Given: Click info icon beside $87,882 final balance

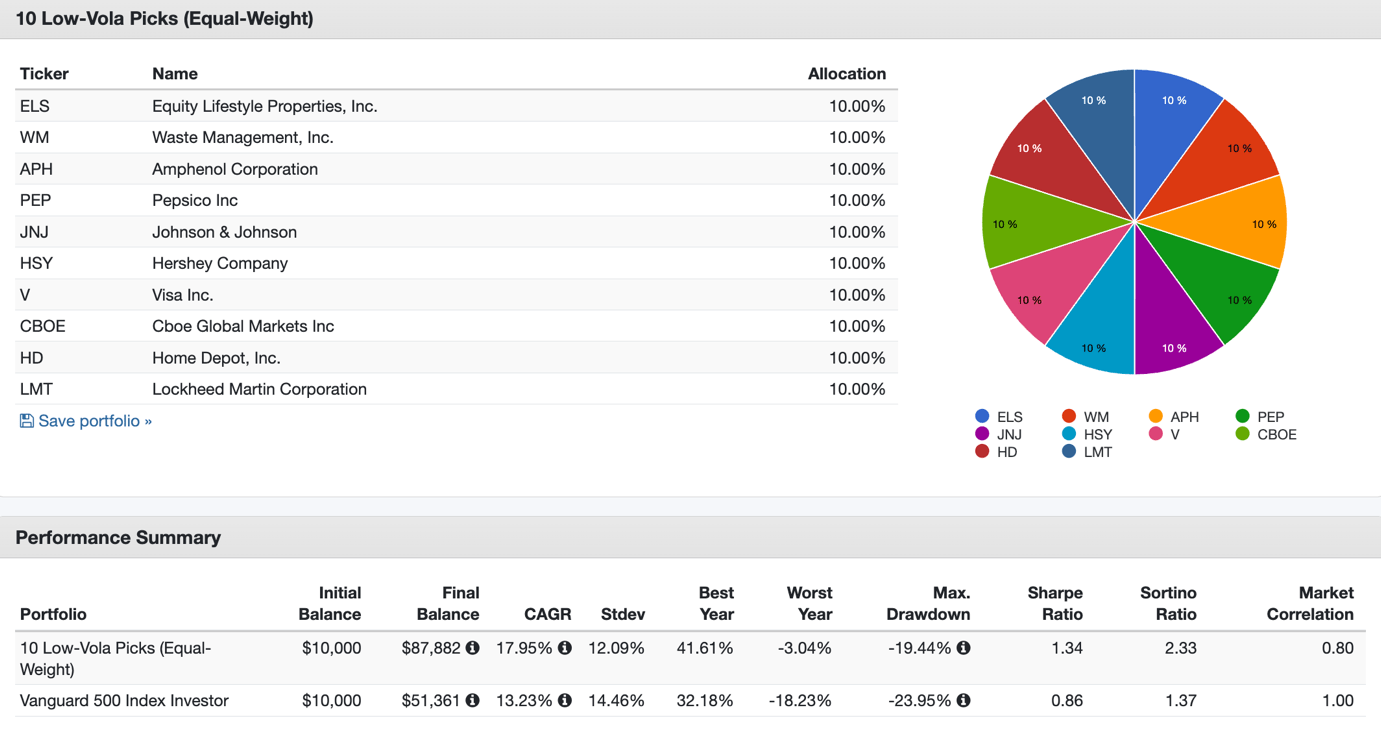Looking at the screenshot, I should click(472, 648).
